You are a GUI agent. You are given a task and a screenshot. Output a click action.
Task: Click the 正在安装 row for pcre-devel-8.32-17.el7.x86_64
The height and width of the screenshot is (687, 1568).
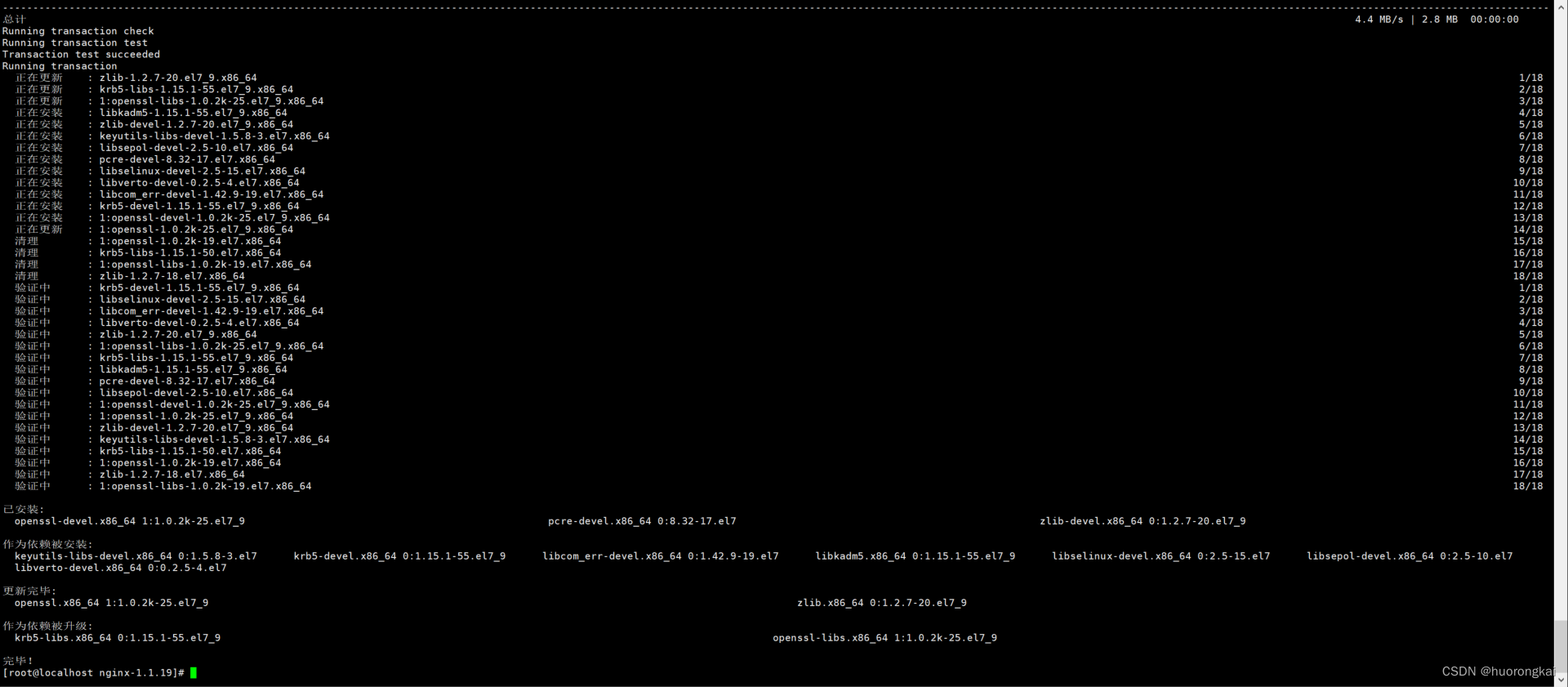point(778,159)
